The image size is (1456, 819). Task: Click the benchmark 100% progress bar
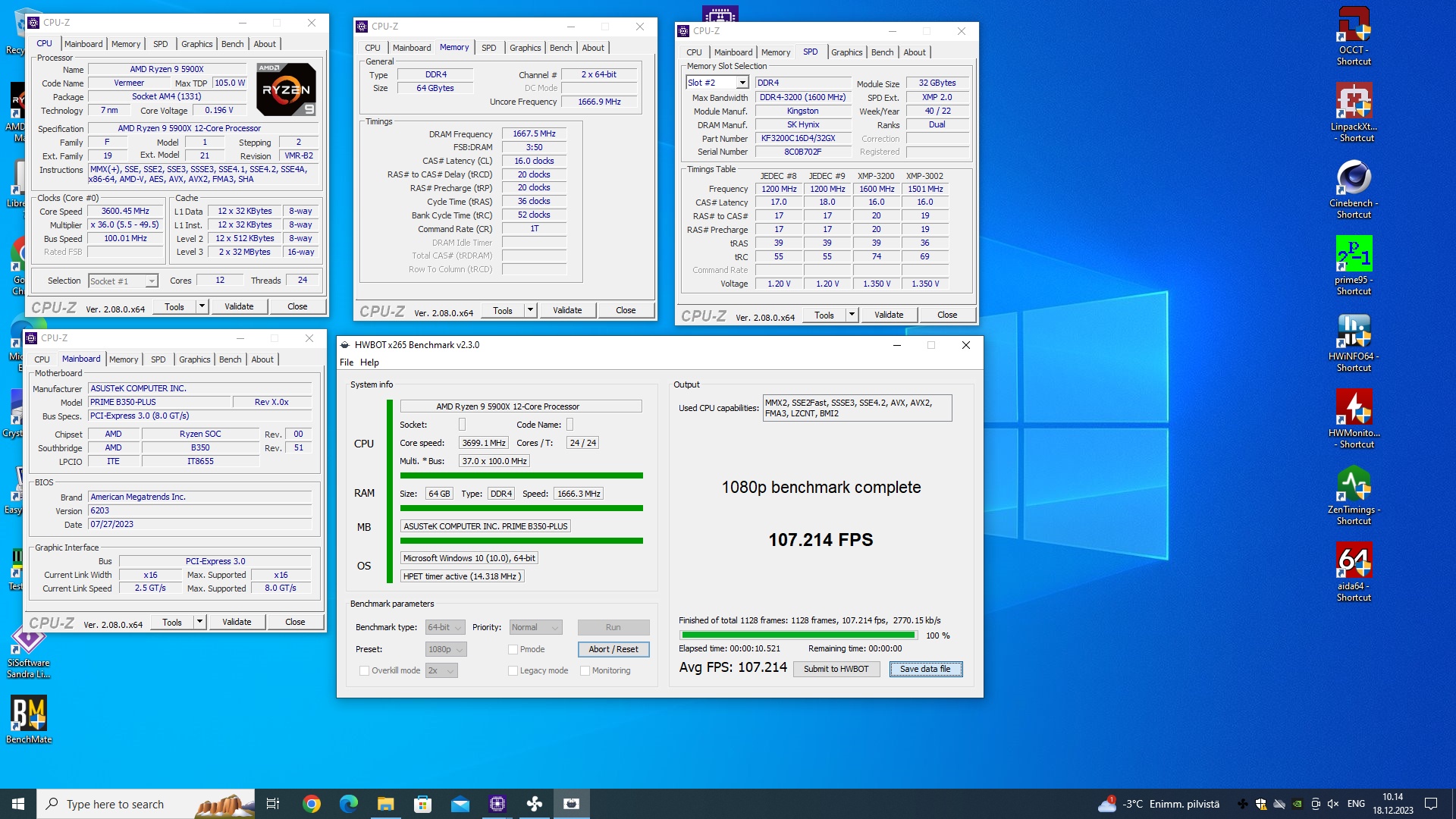tap(799, 635)
